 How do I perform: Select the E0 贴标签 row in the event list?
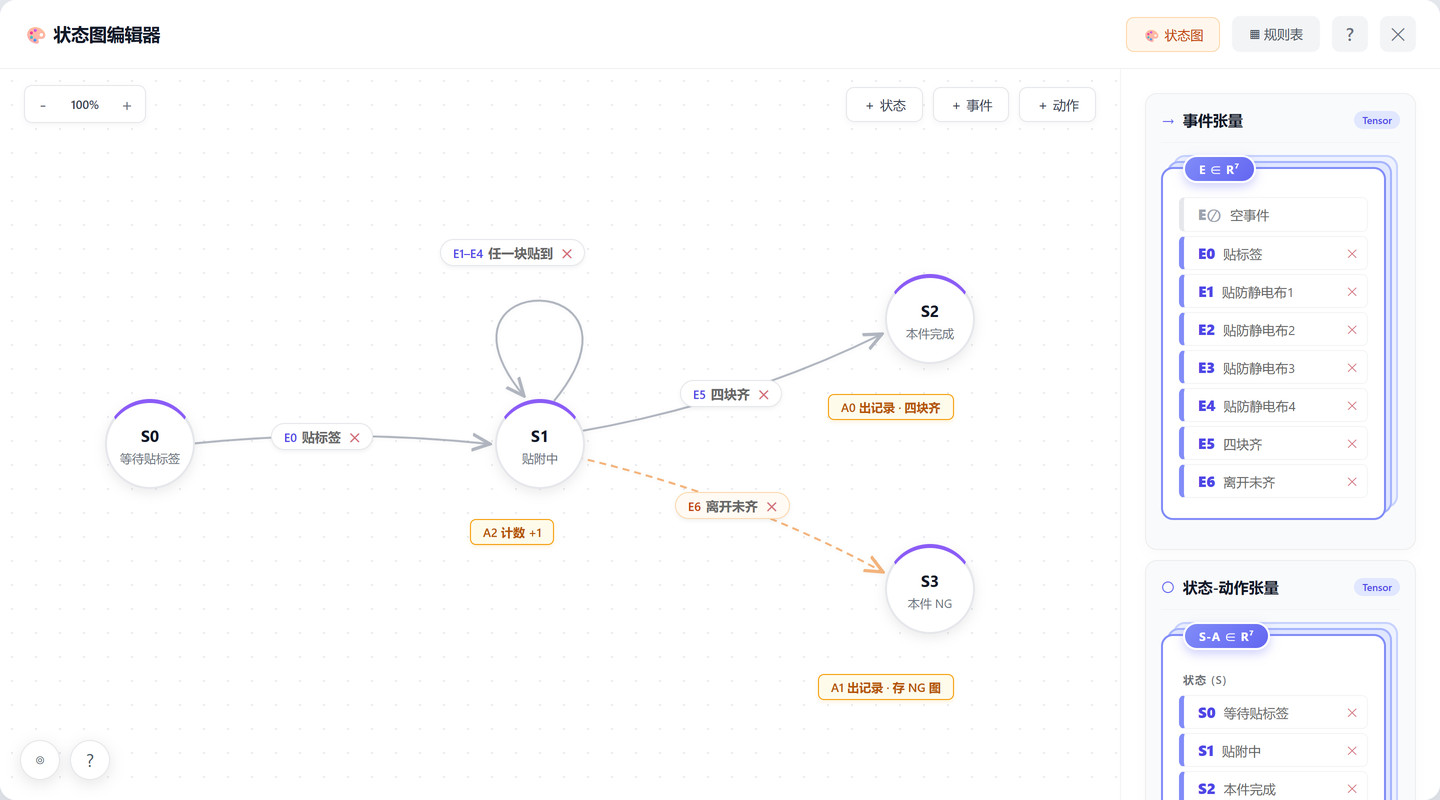click(1273, 254)
